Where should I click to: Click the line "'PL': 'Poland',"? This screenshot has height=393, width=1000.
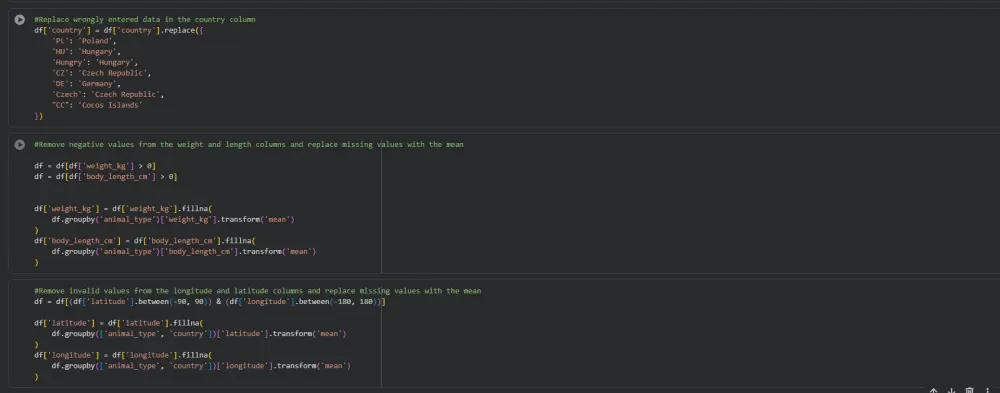84,41
